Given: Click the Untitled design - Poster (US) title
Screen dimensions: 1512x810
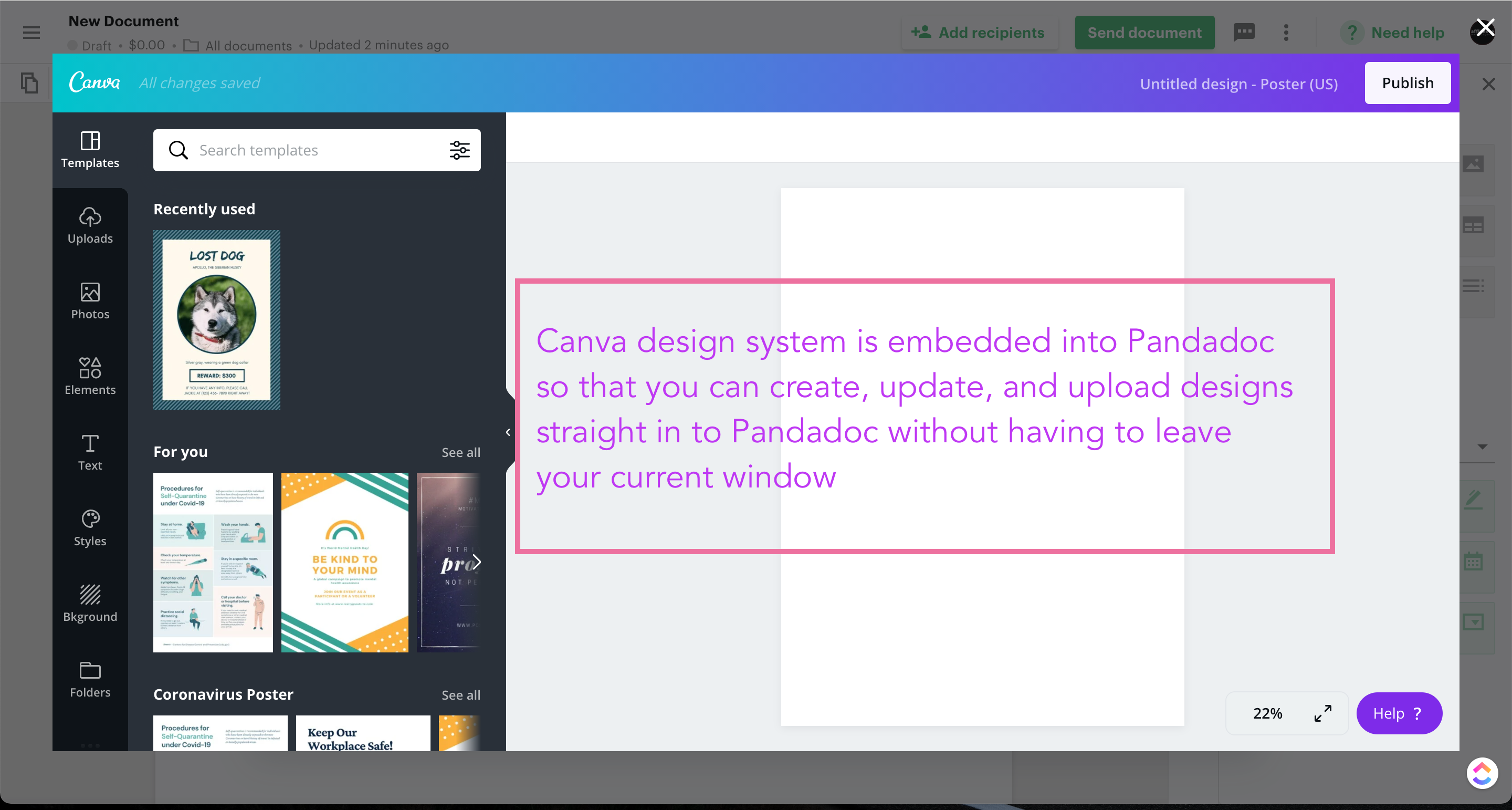Looking at the screenshot, I should pos(1238,84).
